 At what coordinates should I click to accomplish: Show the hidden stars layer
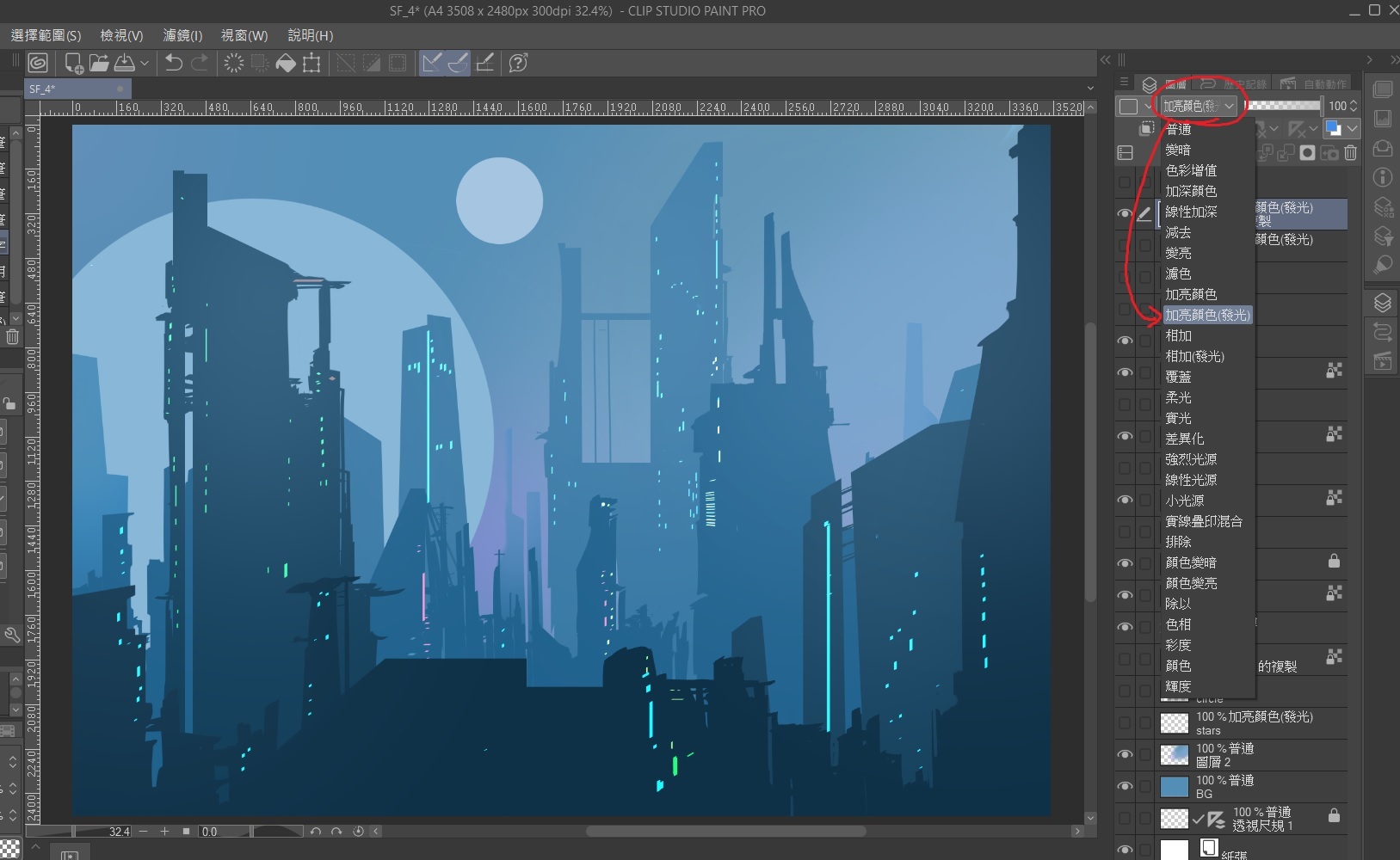[1125, 723]
